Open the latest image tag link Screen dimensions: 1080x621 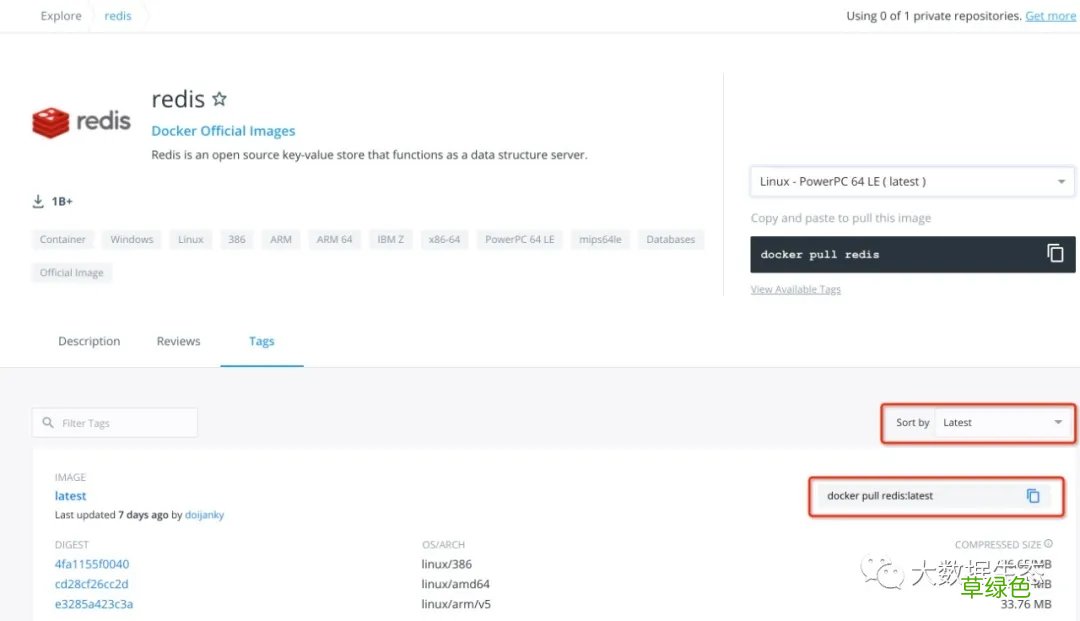[70, 496]
